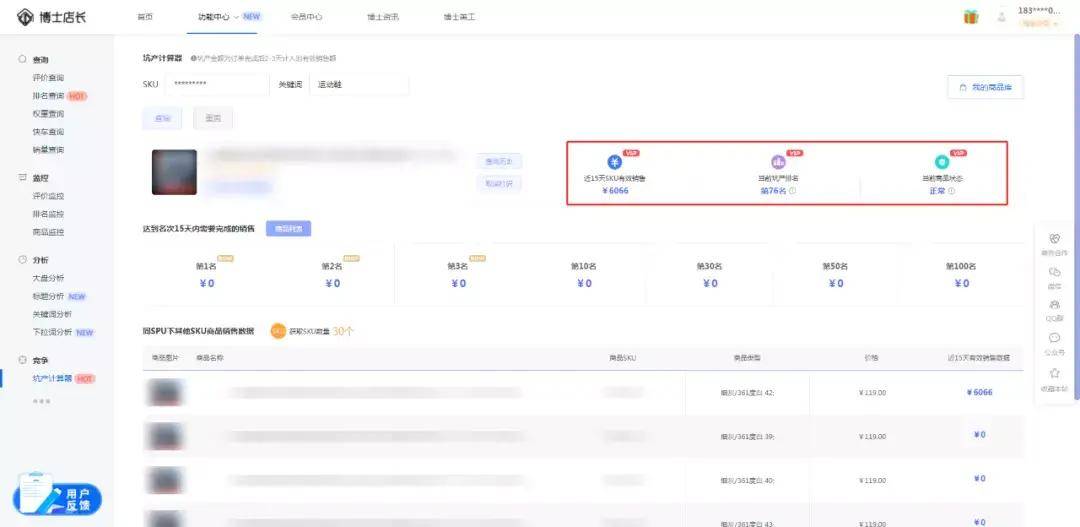Image resolution: width=1080 pixels, height=527 pixels.
Task: Click the 商务合作 handshake icon
Action: (1054, 239)
